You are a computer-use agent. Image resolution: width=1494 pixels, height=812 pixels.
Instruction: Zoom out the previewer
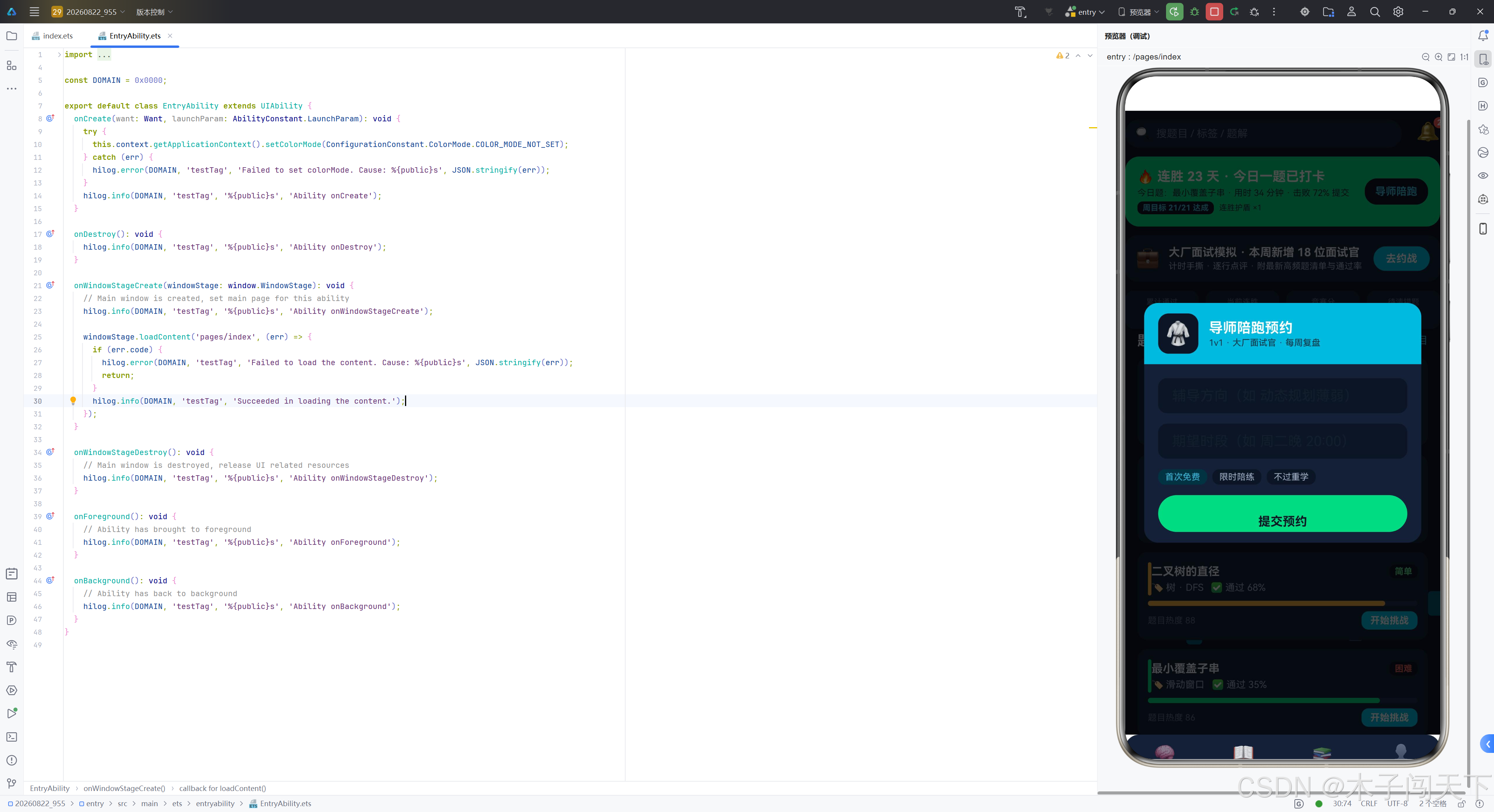tap(1426, 57)
